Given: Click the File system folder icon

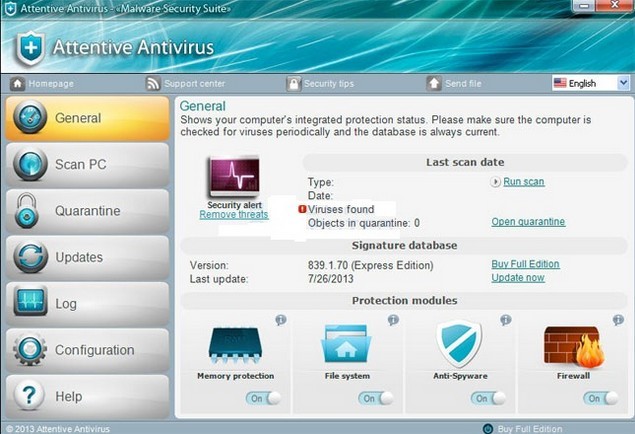Looking at the screenshot, I should (x=346, y=344).
